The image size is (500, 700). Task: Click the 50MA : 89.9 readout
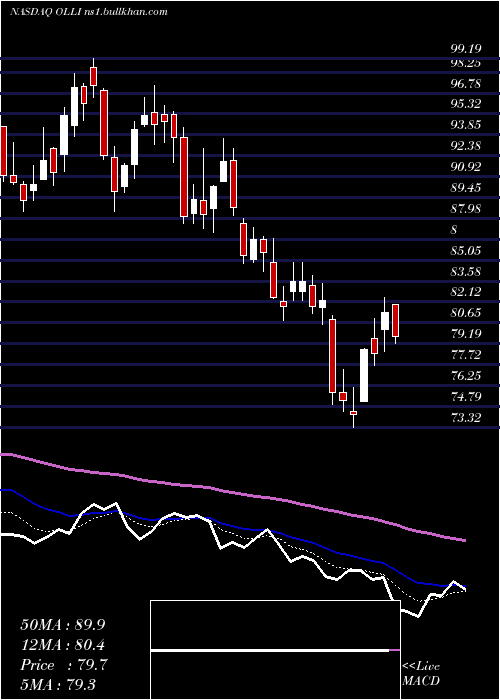tap(62, 625)
